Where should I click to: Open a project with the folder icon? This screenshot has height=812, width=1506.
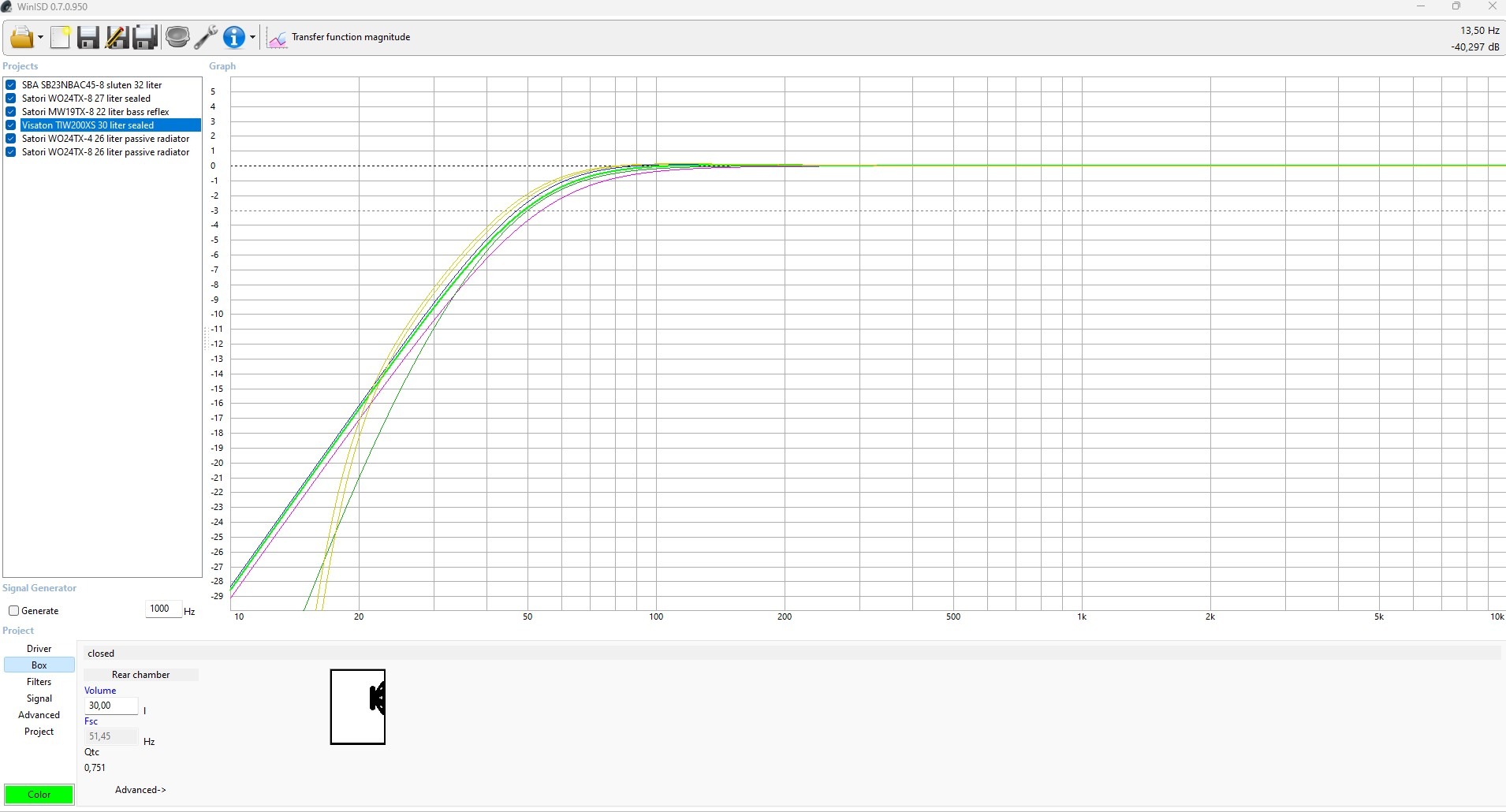click(x=22, y=37)
